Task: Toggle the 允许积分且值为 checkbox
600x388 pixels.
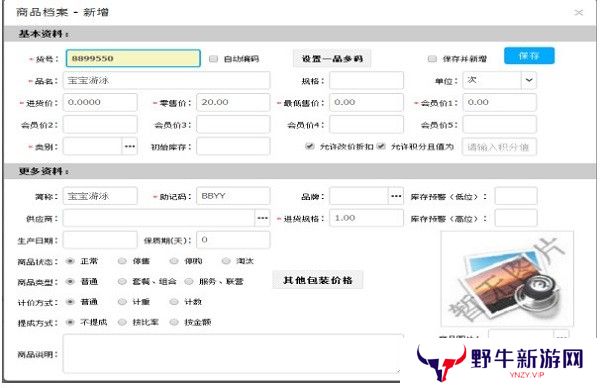Action: click(381, 146)
